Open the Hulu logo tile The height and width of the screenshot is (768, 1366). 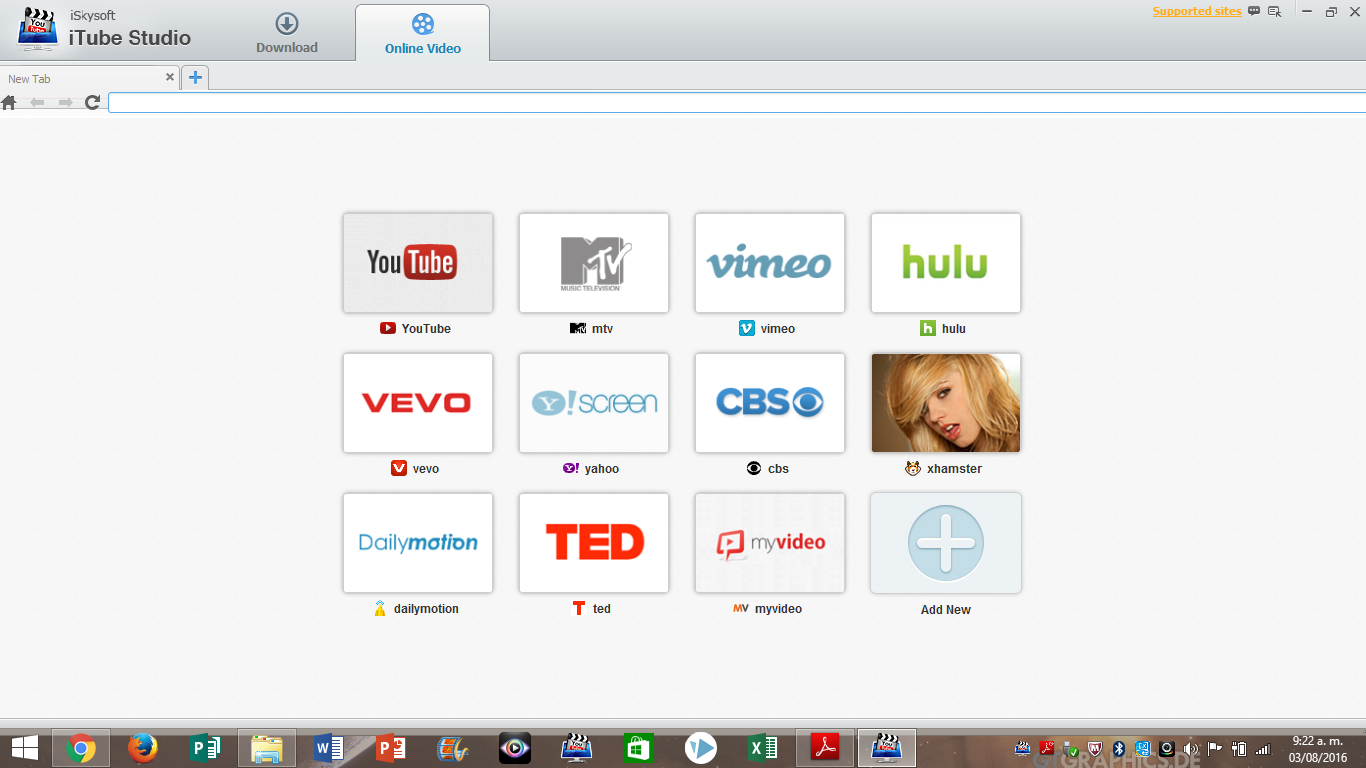pos(946,263)
